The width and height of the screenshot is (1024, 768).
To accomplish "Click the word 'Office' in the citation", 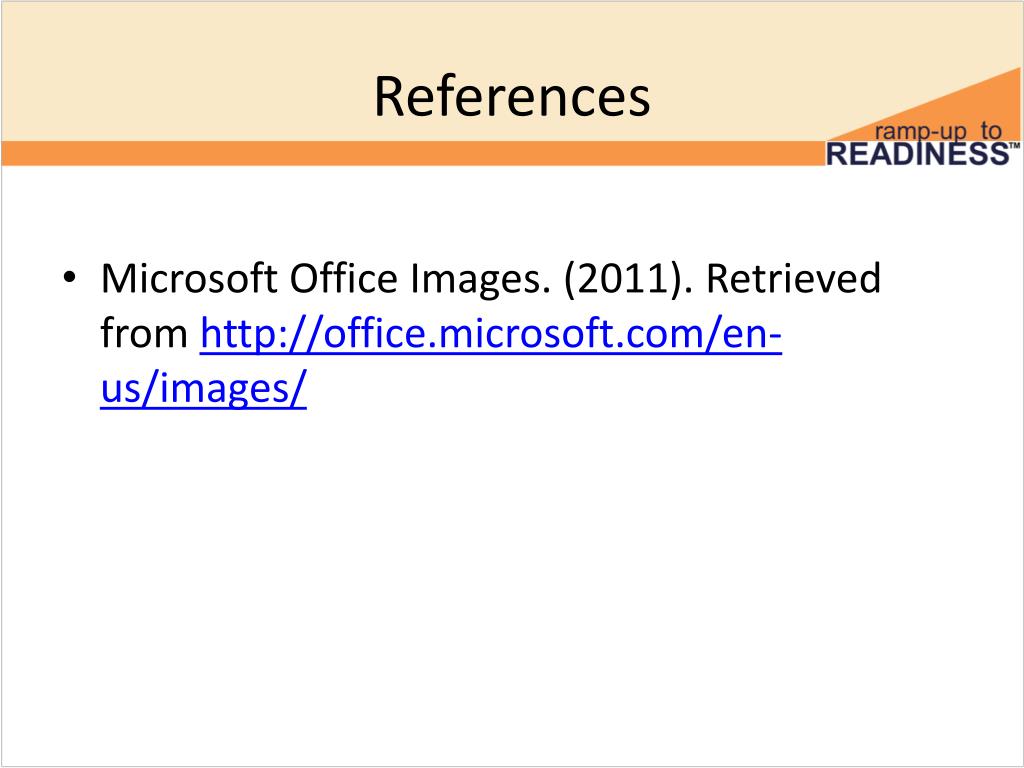I will click(344, 278).
